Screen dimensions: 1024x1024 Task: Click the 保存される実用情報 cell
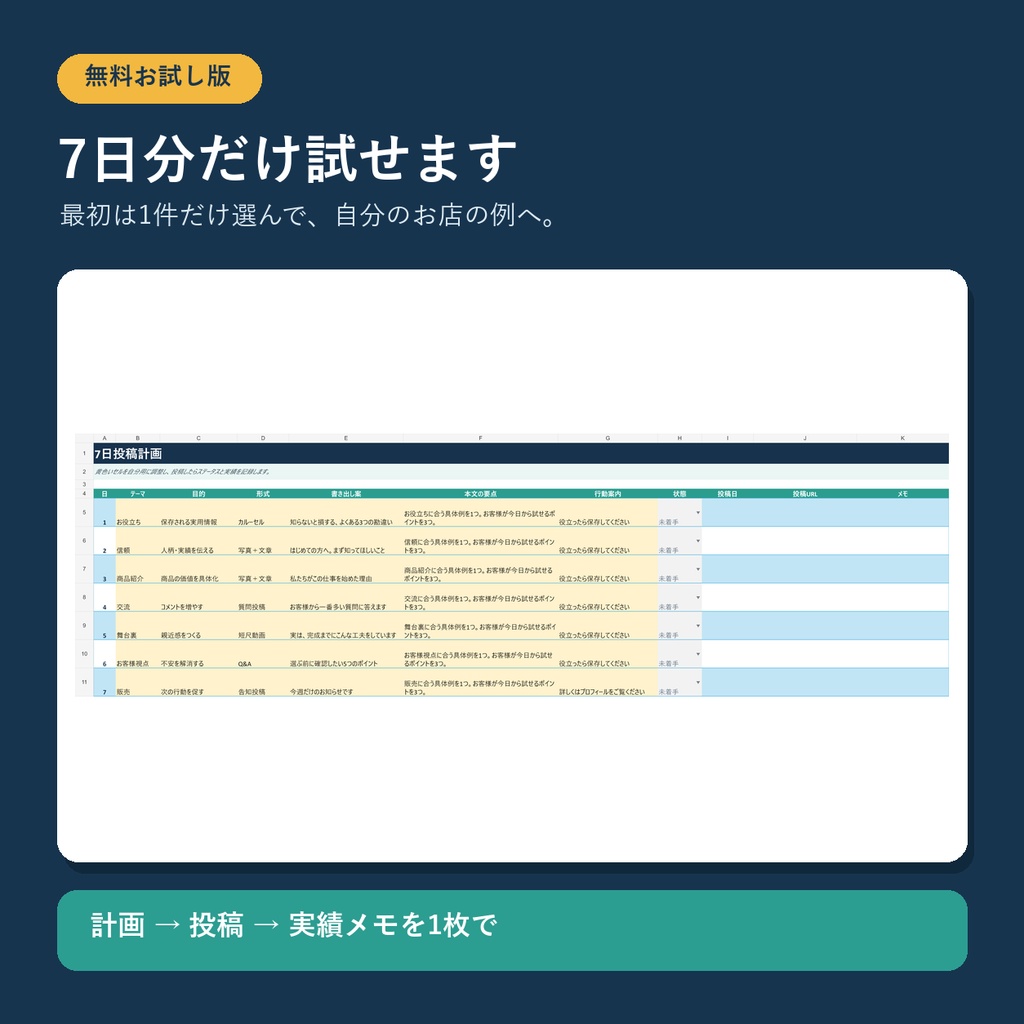click(198, 513)
